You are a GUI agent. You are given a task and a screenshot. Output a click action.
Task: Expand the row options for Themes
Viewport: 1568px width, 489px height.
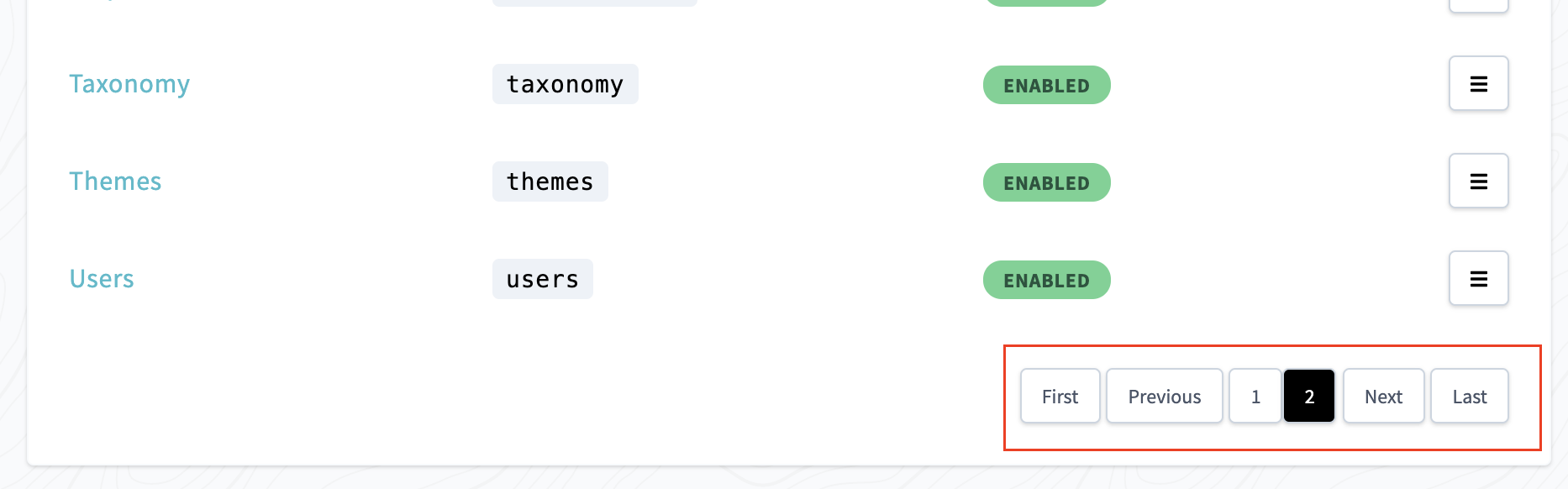pos(1478,181)
